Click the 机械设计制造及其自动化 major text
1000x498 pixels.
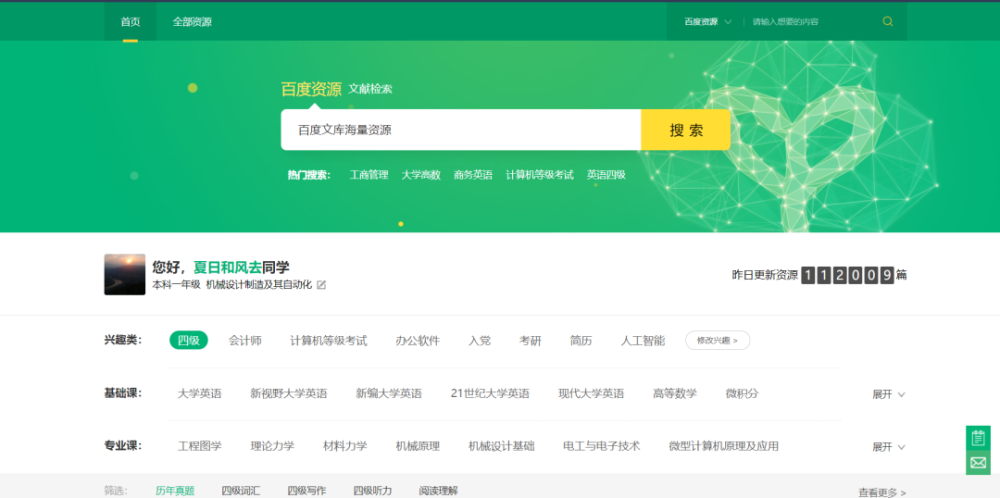point(259,285)
